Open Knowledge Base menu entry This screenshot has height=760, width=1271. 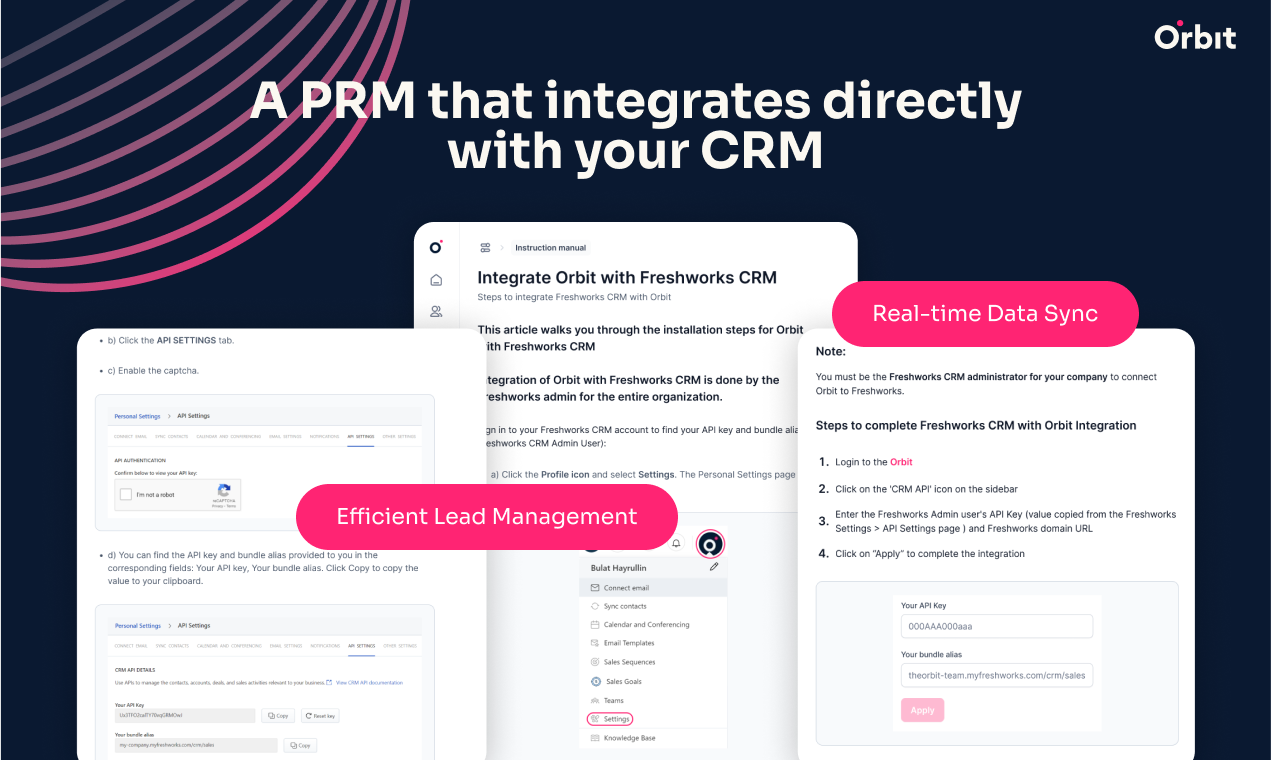pos(653,738)
